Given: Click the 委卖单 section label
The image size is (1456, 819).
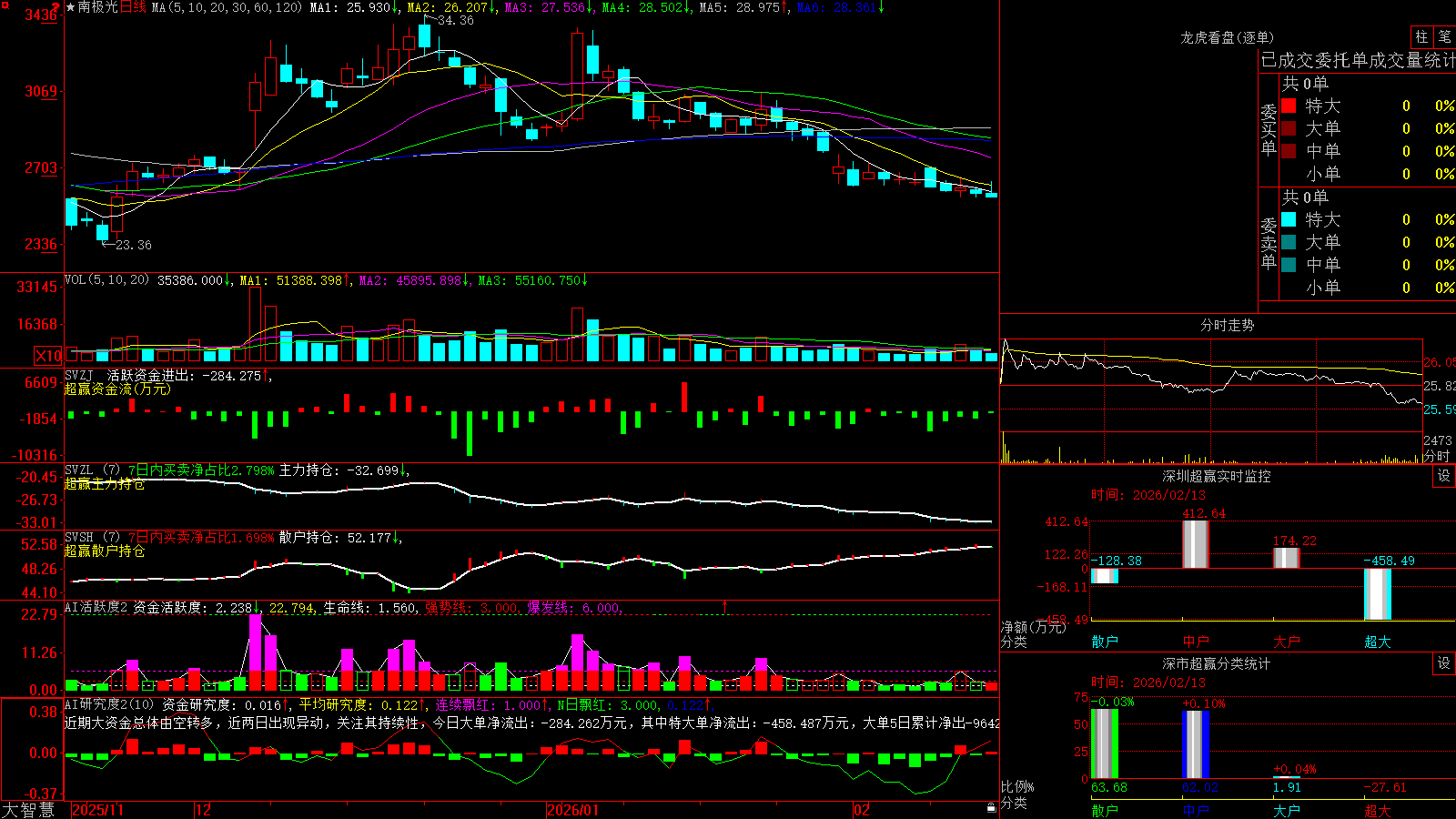Looking at the screenshot, I should pyautogui.click(x=1269, y=243).
